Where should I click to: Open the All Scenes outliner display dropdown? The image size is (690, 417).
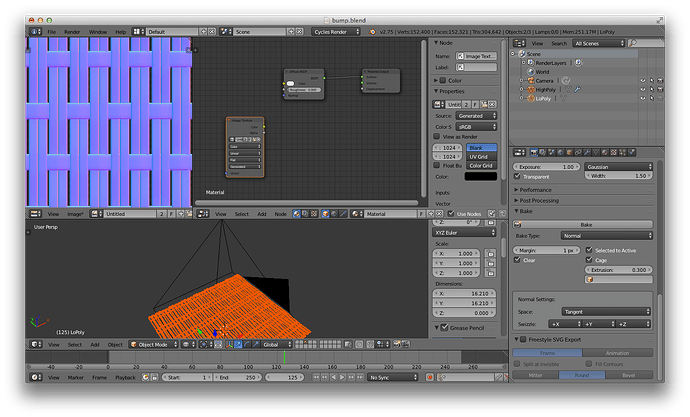(598, 43)
